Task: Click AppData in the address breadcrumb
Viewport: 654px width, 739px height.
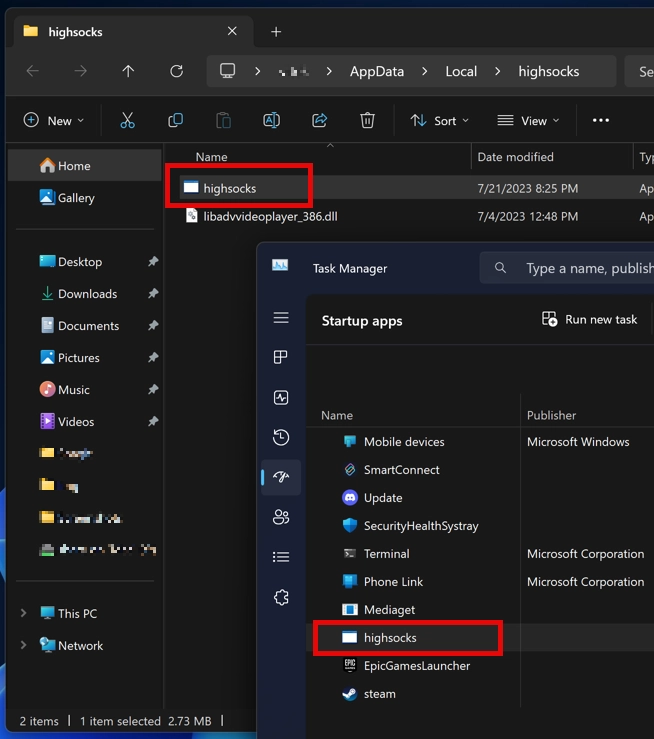Action: [x=376, y=71]
